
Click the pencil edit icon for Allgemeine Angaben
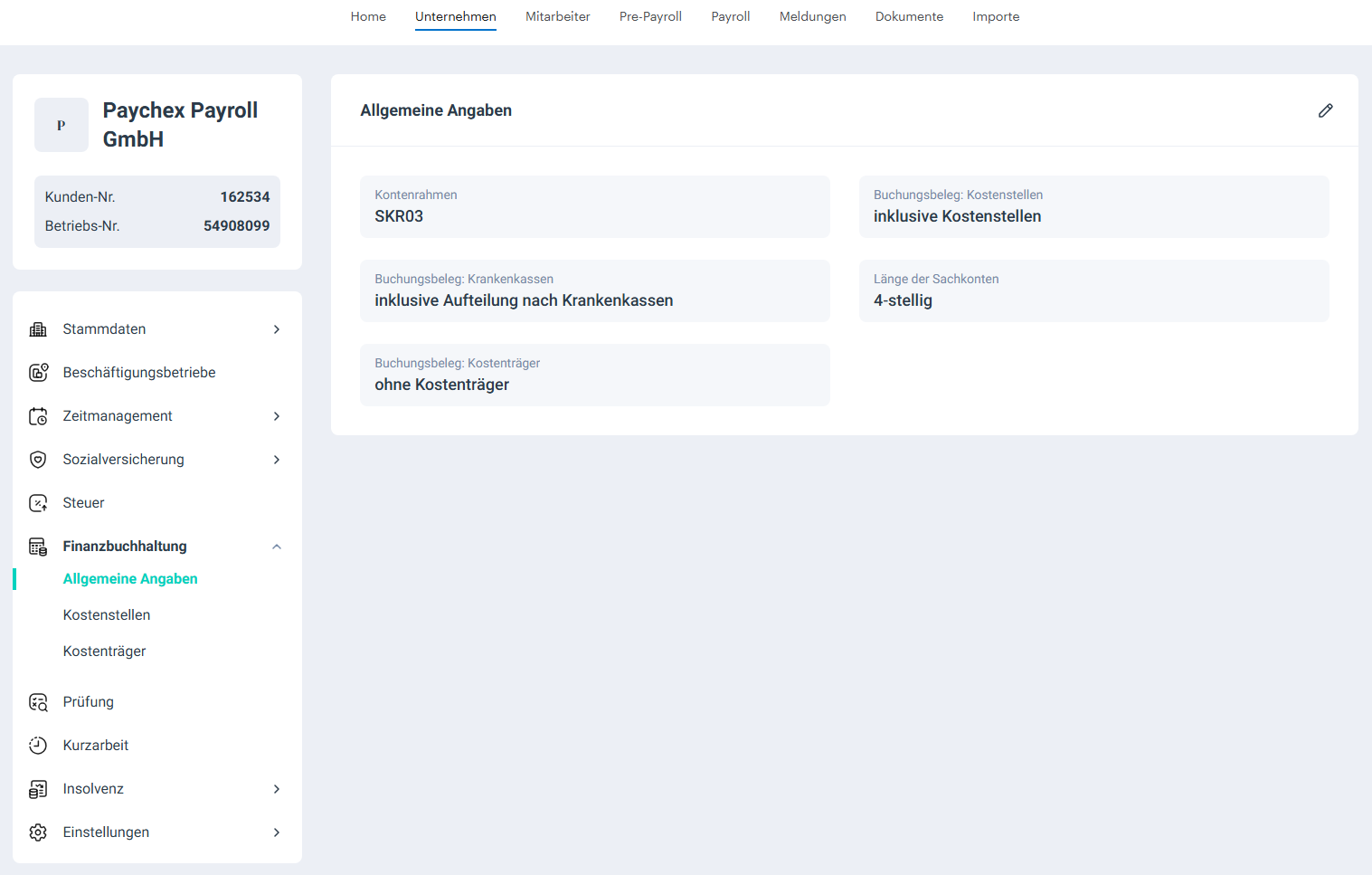pos(1325,110)
